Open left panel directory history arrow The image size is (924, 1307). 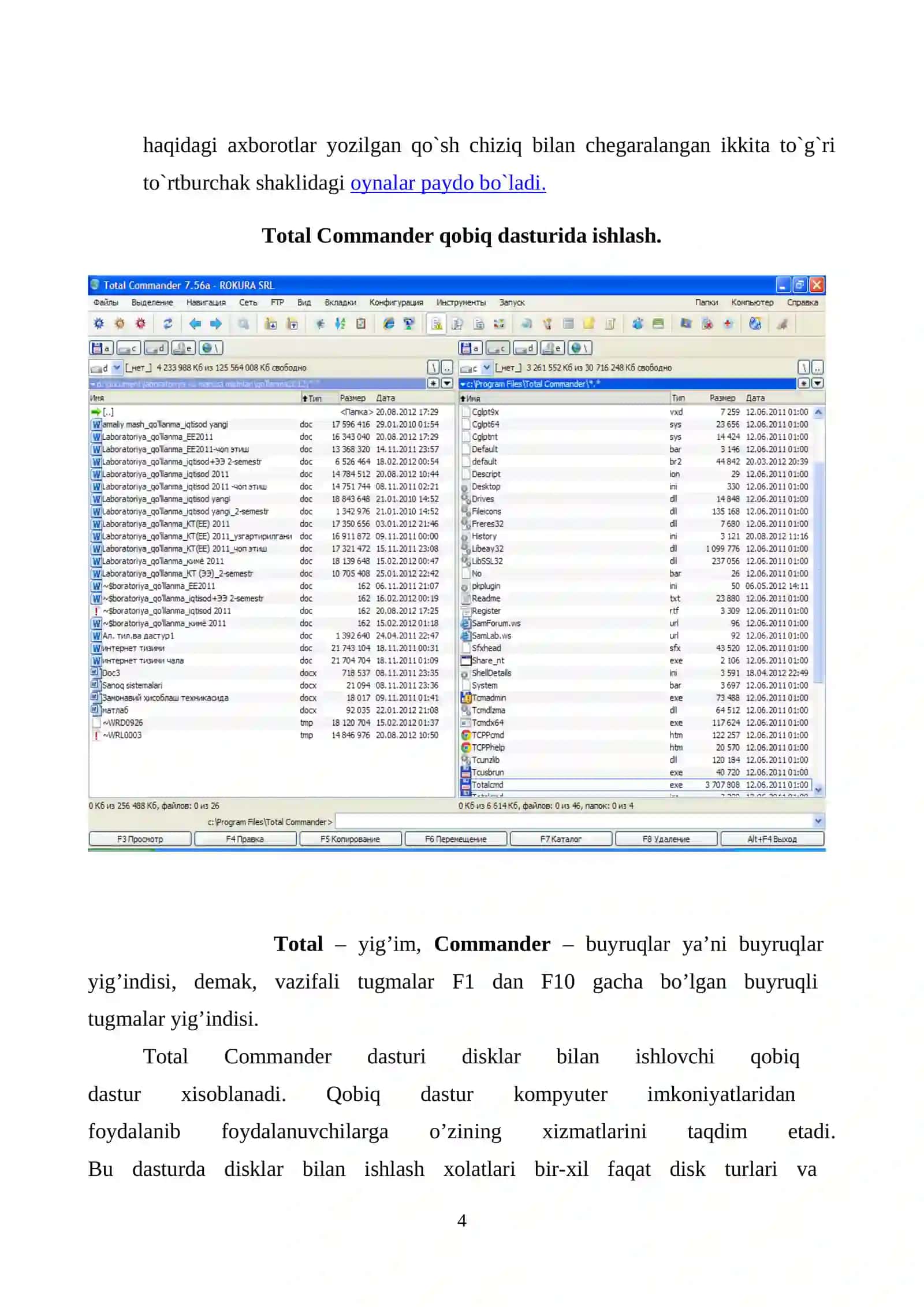pos(446,383)
